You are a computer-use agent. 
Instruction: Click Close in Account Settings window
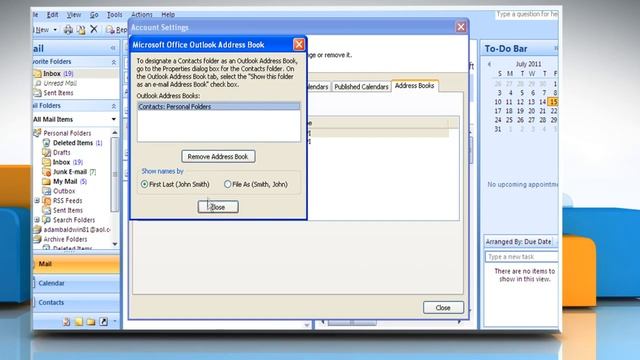click(x=443, y=307)
